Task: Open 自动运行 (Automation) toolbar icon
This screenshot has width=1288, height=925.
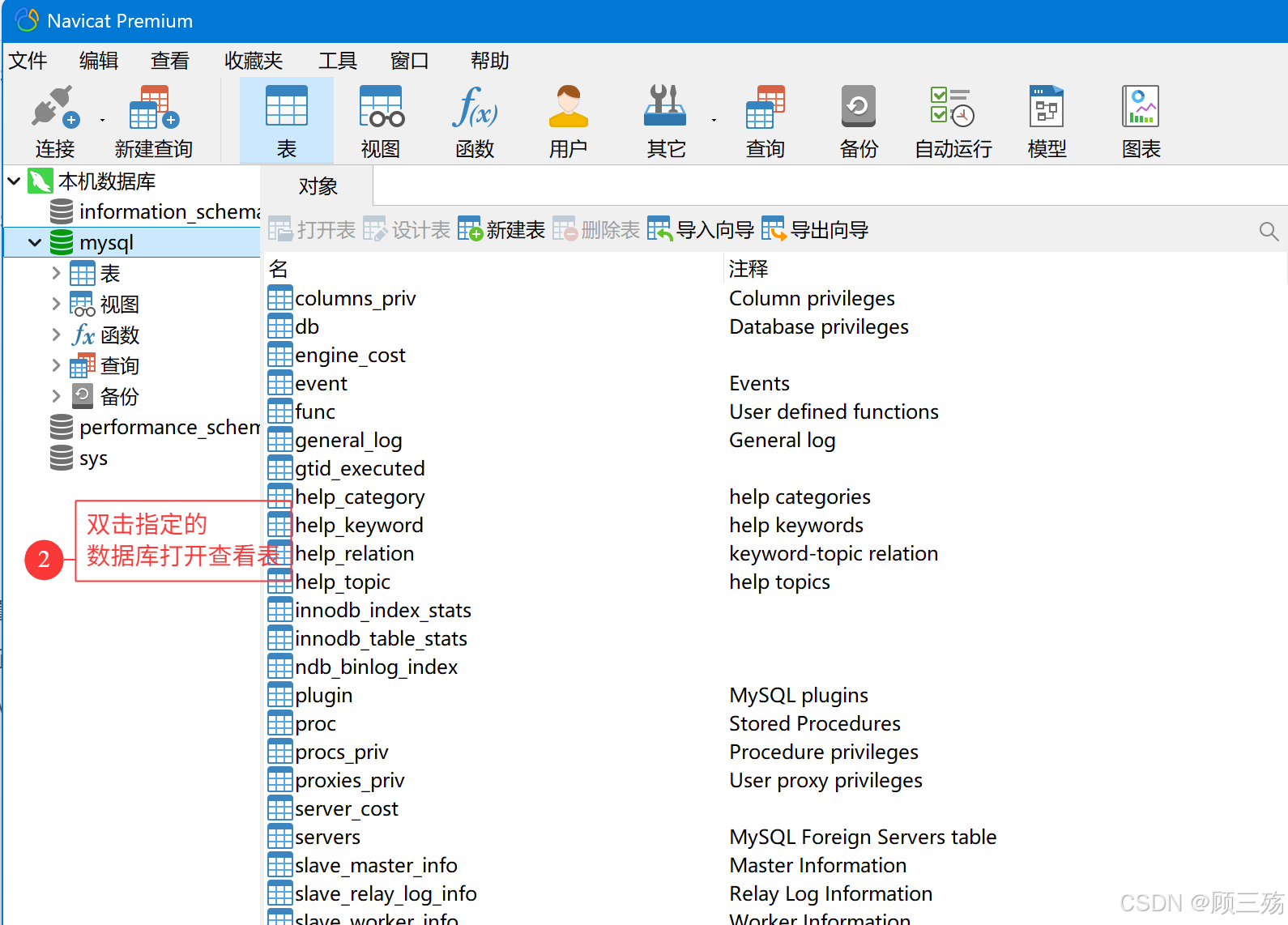Action: 953,107
